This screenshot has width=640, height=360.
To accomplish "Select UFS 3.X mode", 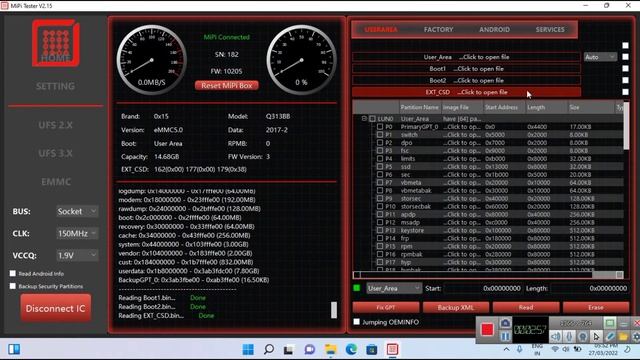I will click(x=56, y=153).
